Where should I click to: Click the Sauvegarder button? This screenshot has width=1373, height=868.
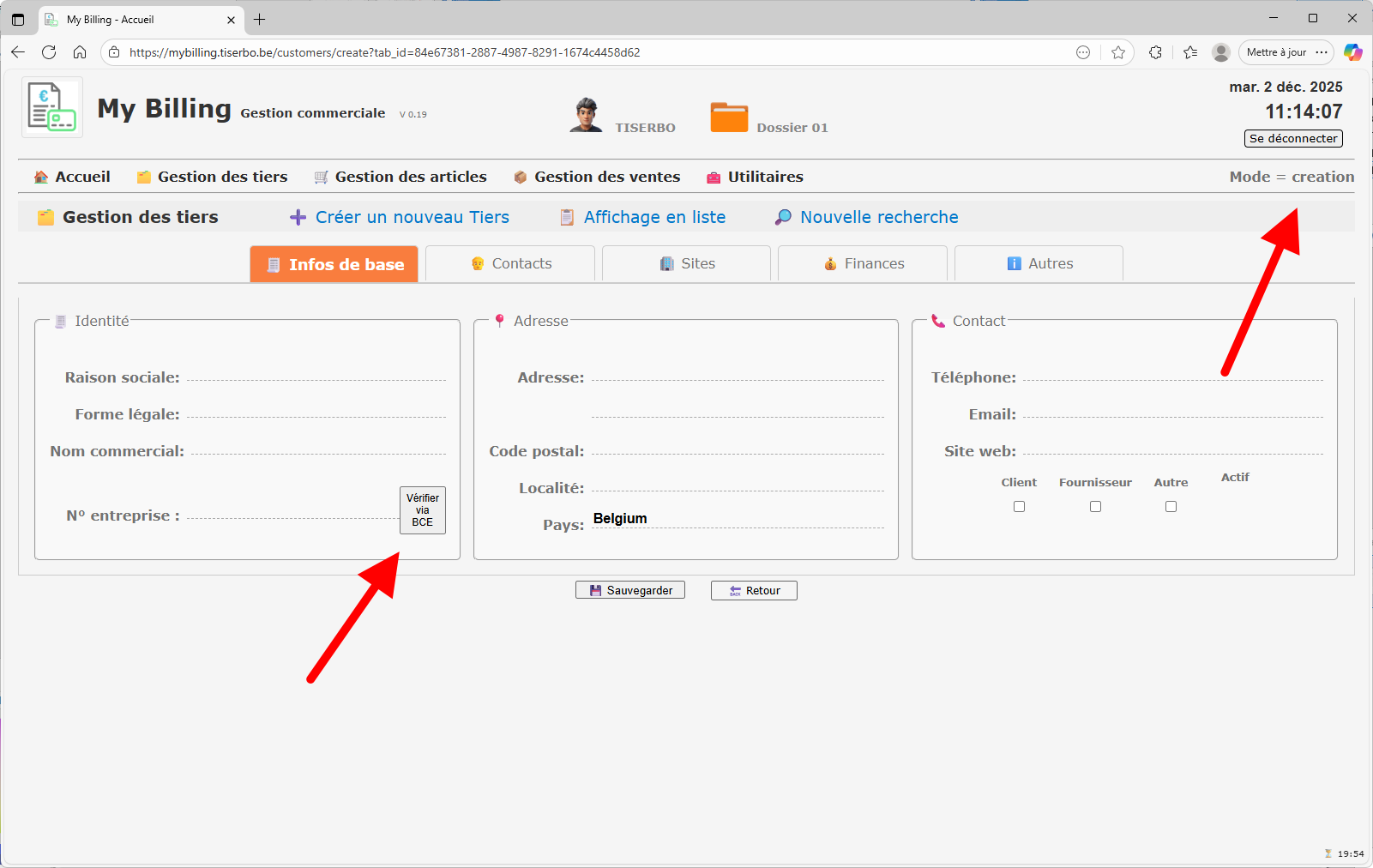coord(630,590)
